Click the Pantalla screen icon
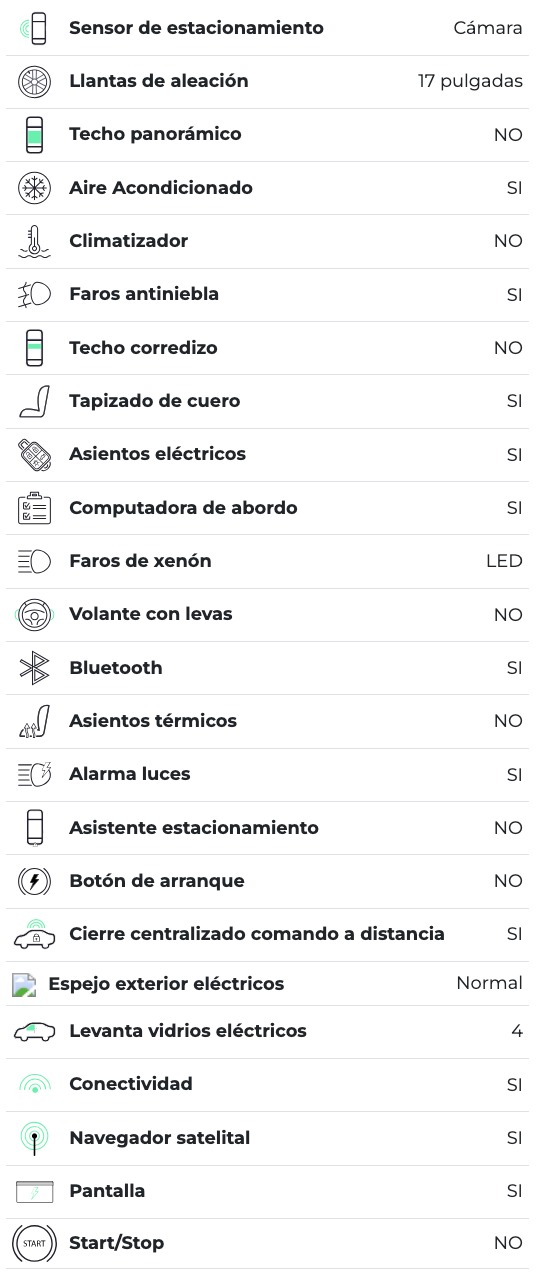Viewport: 550px width, 1286px height. point(34,1191)
